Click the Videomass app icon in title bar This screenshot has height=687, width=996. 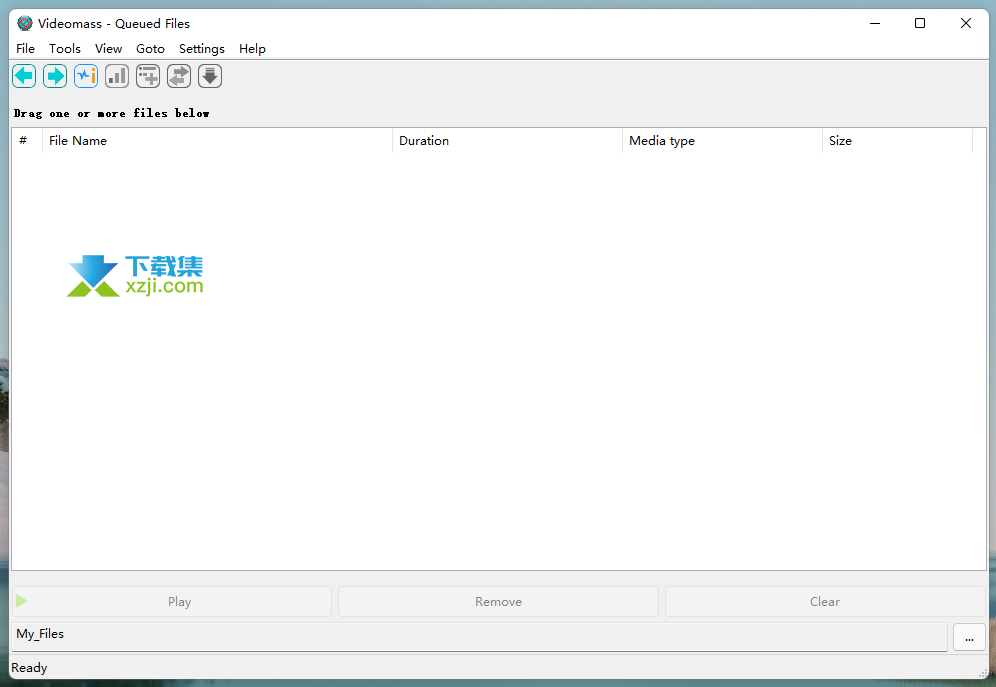(x=25, y=23)
